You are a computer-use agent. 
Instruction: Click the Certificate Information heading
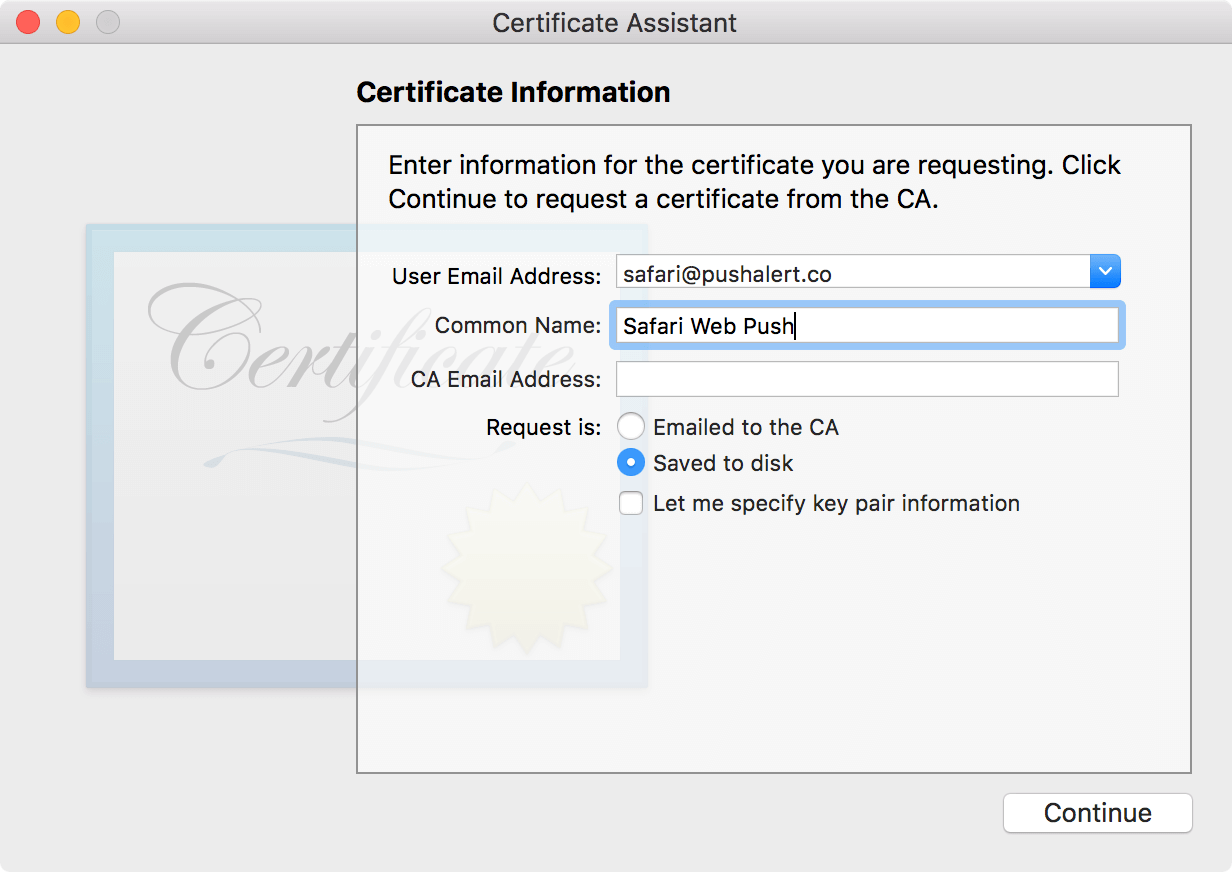click(x=513, y=92)
